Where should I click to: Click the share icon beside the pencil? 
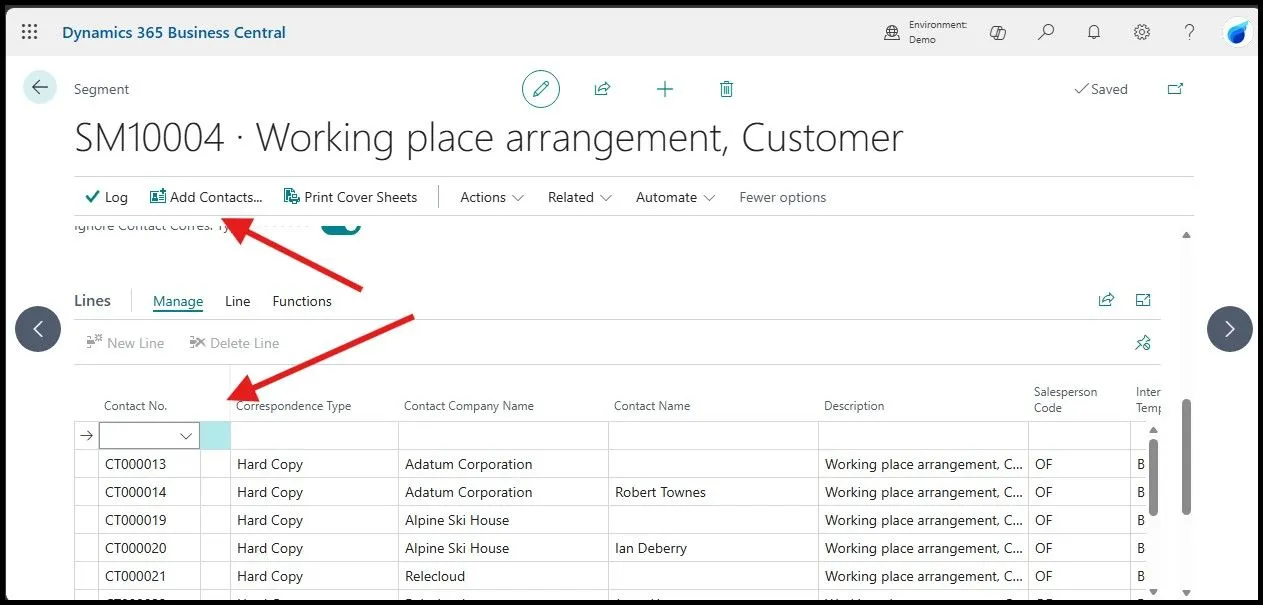coord(602,89)
